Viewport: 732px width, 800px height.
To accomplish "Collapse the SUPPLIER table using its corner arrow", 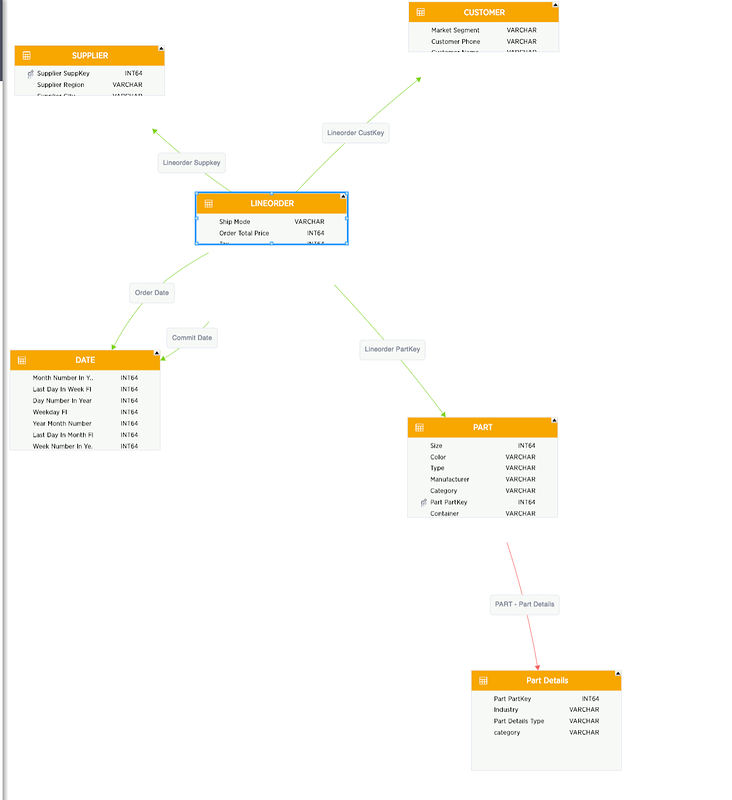I will tap(161, 48).
